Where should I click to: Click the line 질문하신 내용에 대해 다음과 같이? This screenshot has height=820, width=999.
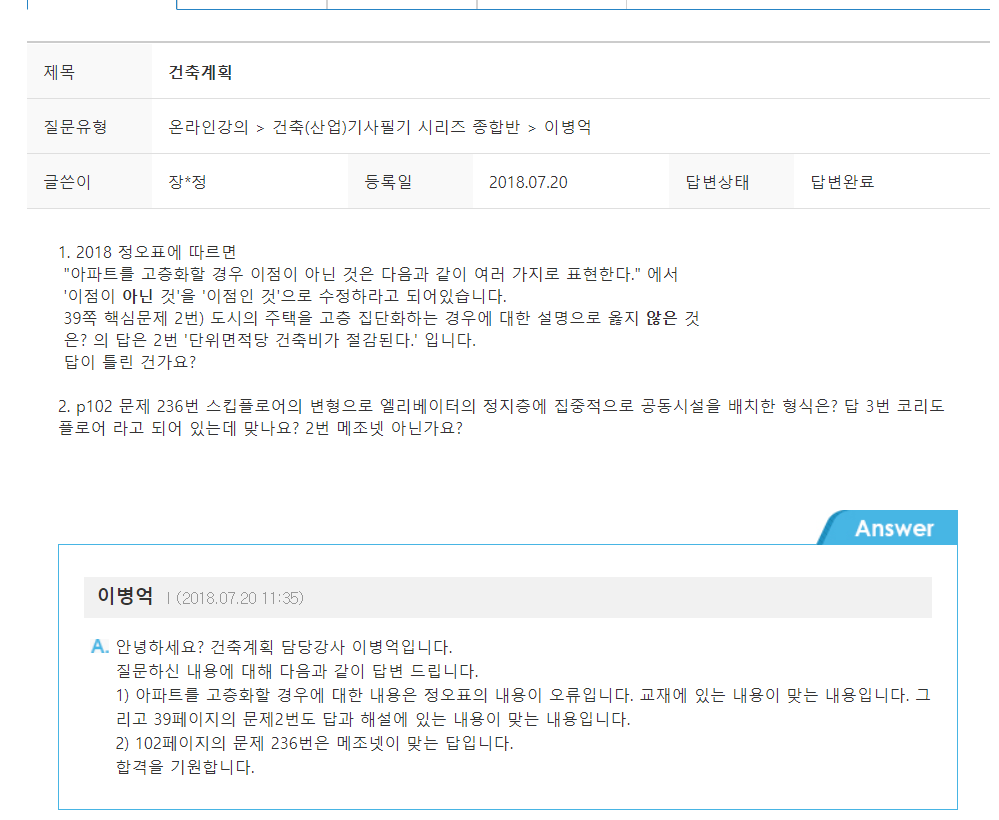point(297,671)
